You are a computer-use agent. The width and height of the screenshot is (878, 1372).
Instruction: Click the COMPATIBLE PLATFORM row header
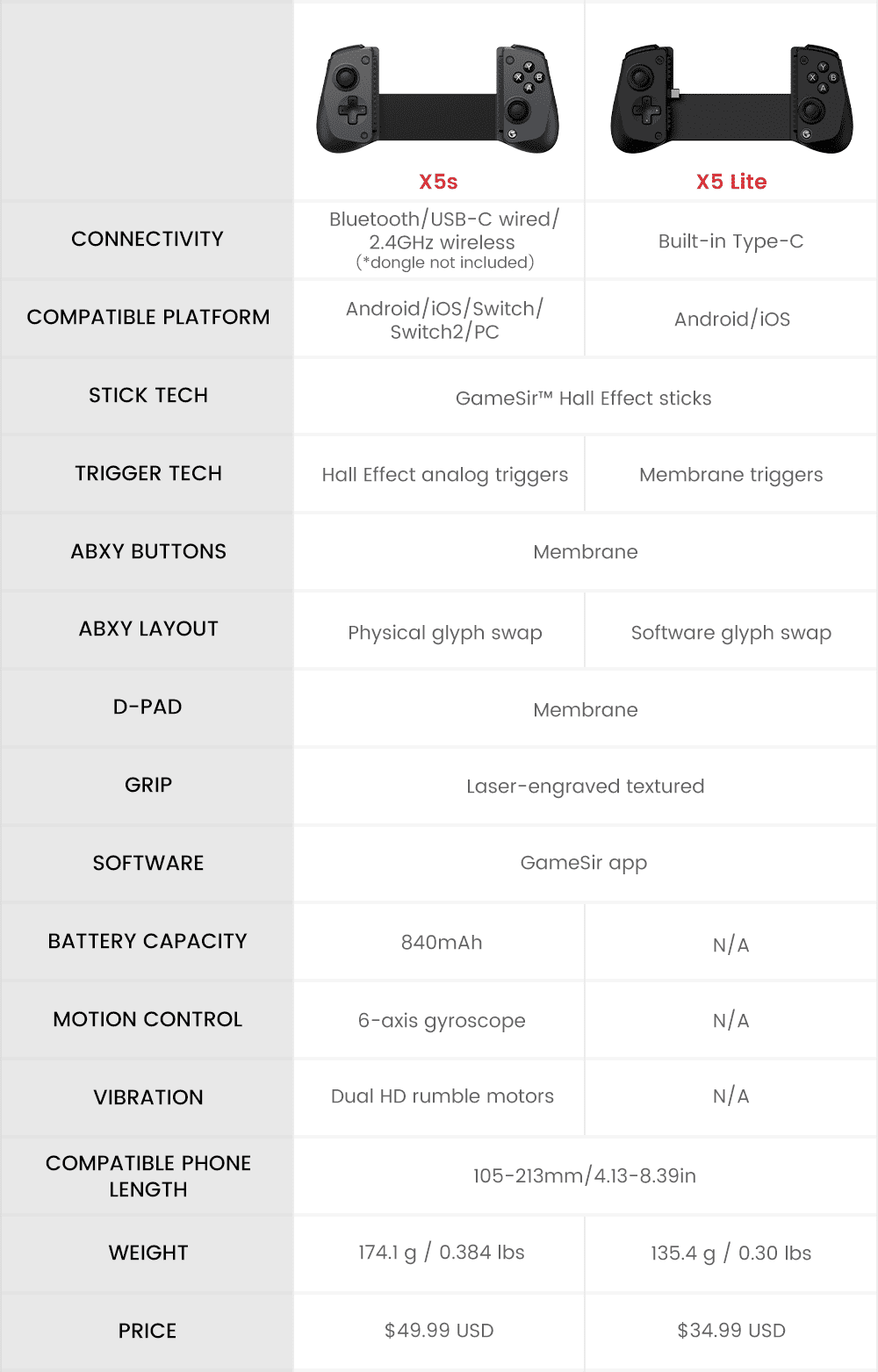coord(148,317)
